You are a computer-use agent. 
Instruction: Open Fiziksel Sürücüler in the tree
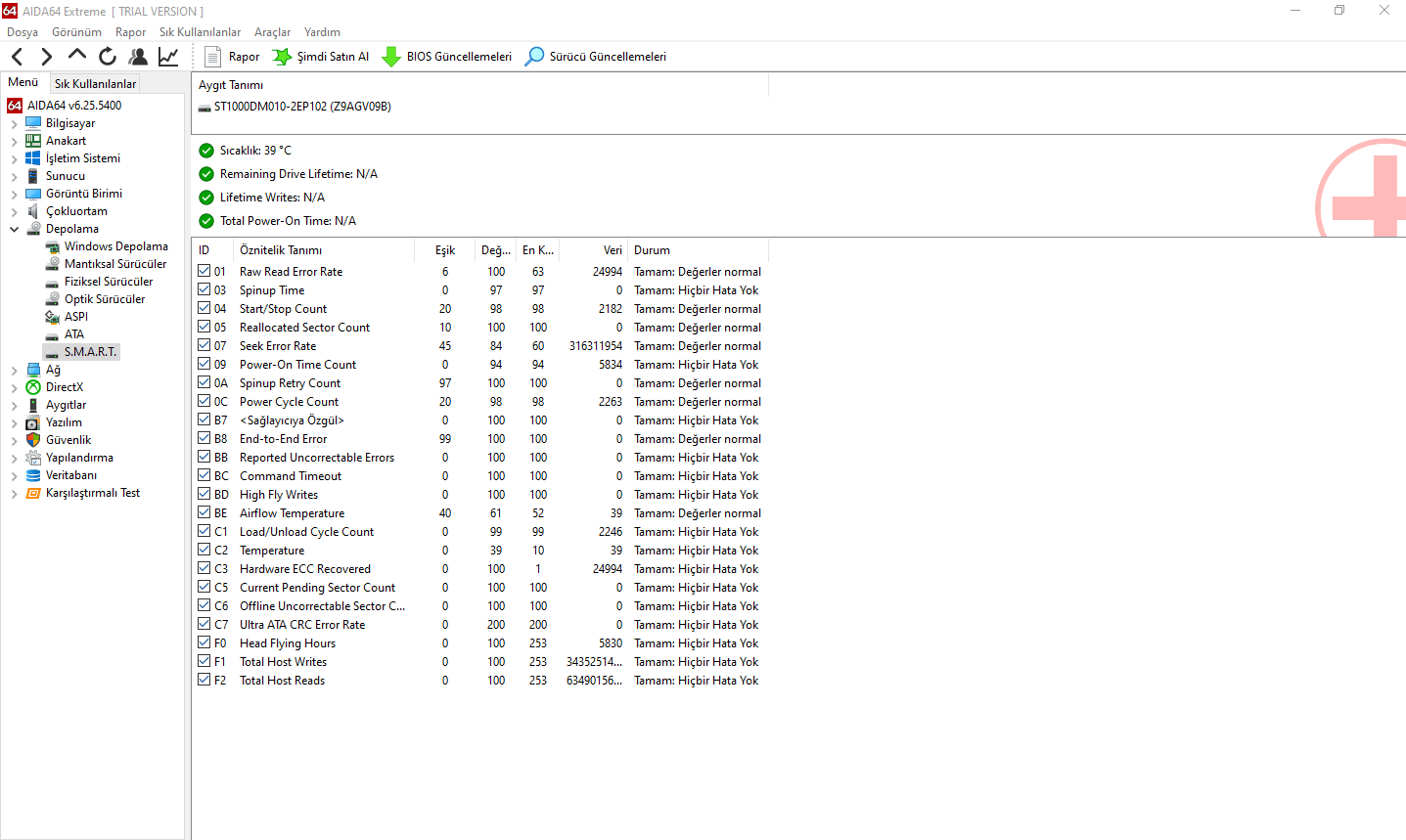tap(109, 282)
